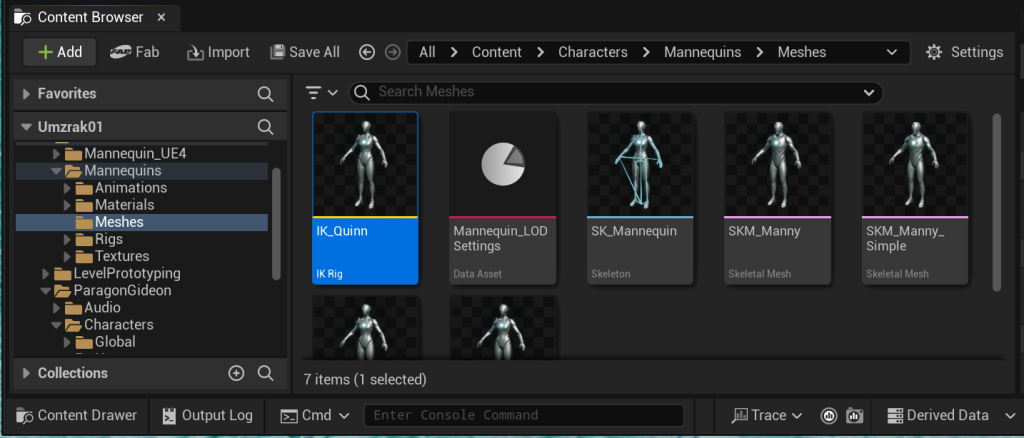The height and width of the screenshot is (438, 1024).
Task: Click the folder tree scrollbar
Action: [276, 224]
